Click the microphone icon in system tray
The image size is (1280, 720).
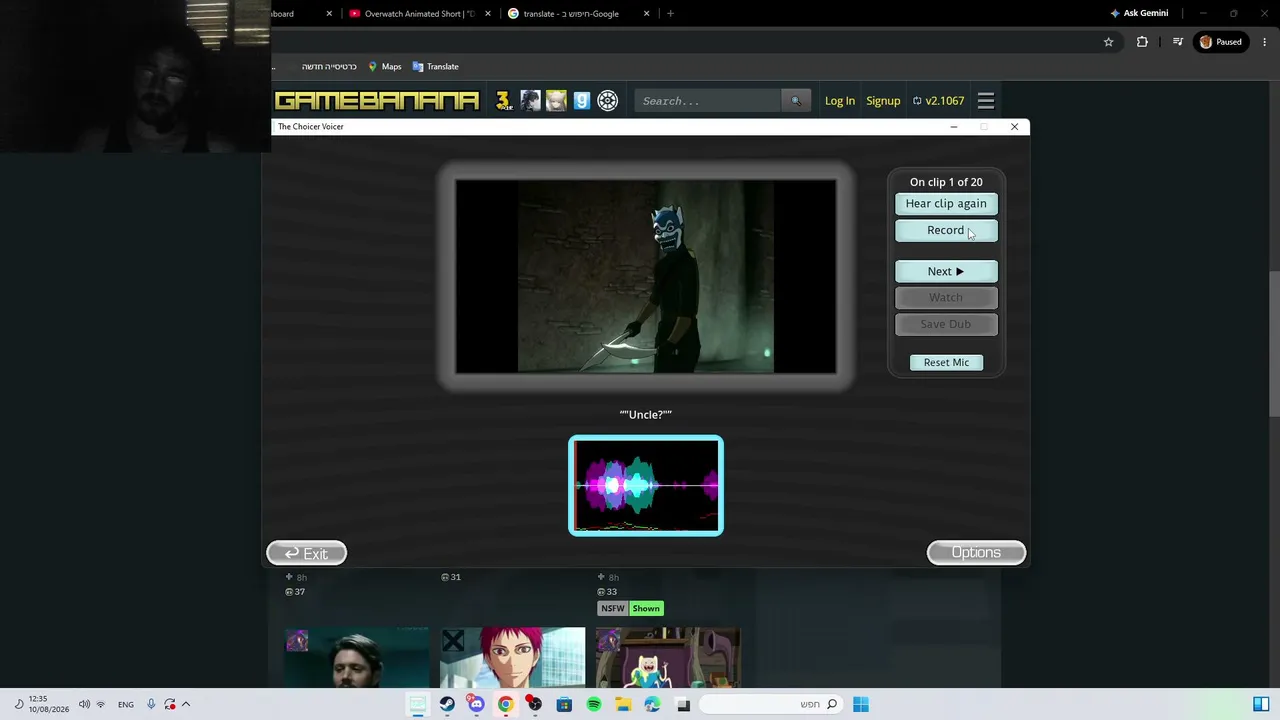click(x=151, y=705)
